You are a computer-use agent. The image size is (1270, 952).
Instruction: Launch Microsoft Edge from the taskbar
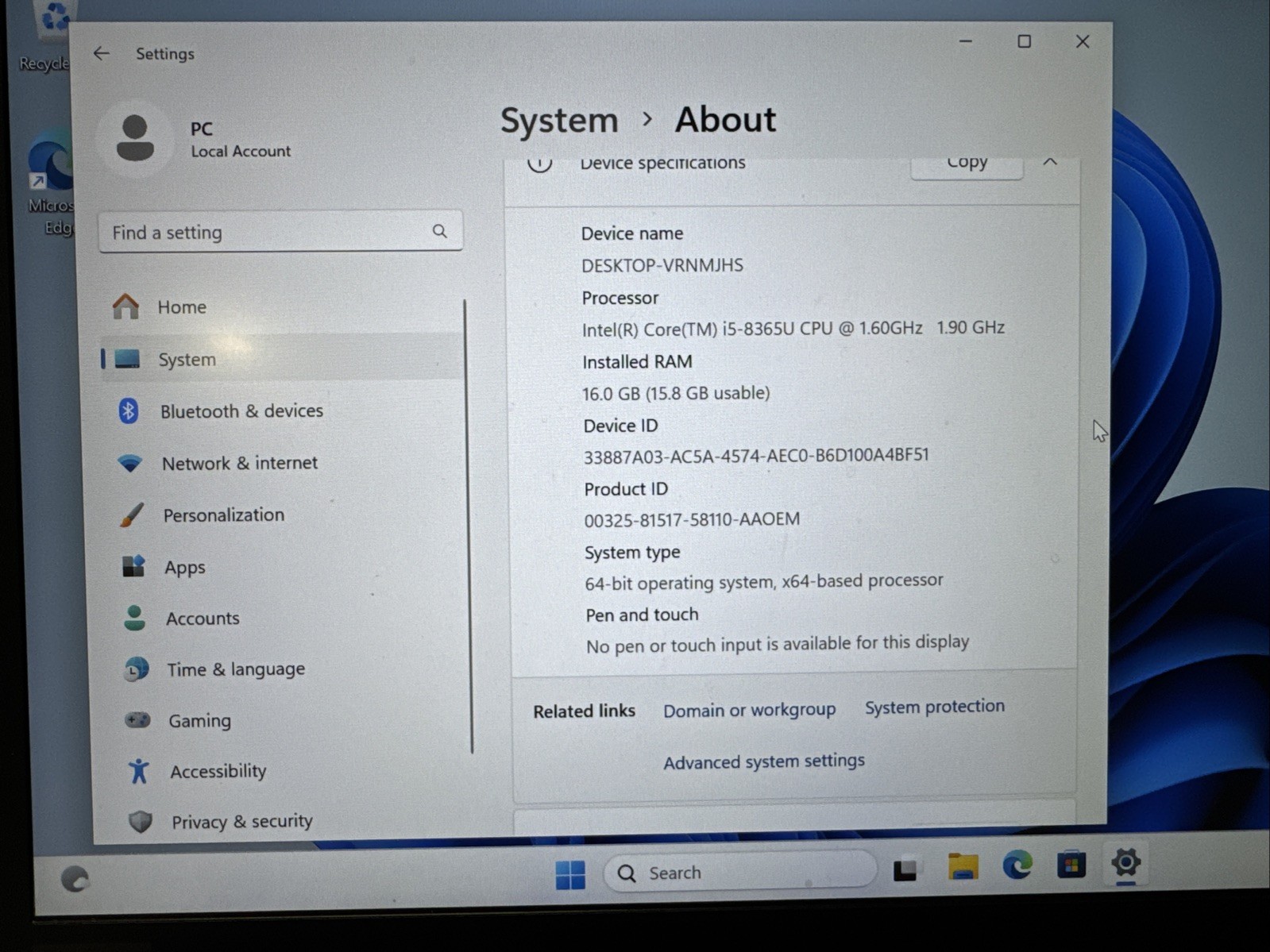tap(1017, 865)
